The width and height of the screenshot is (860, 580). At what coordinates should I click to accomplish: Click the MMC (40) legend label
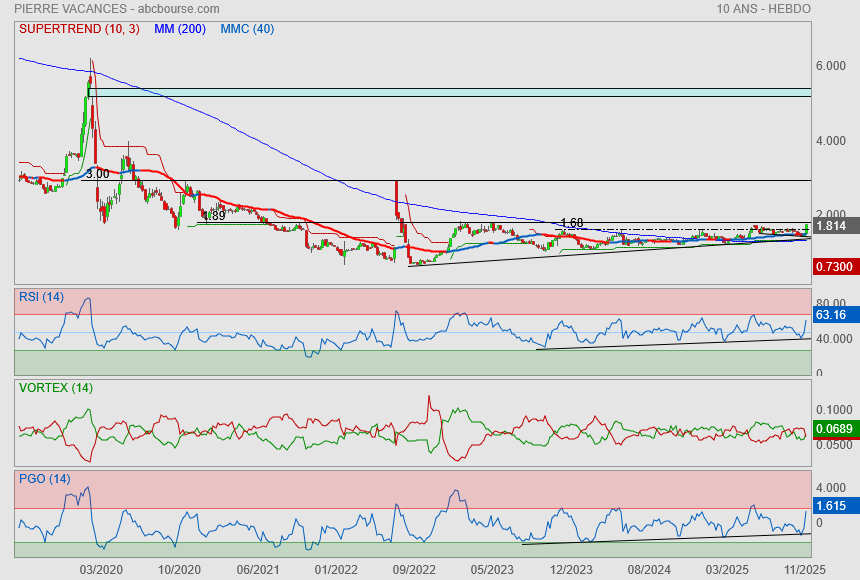pos(247,29)
